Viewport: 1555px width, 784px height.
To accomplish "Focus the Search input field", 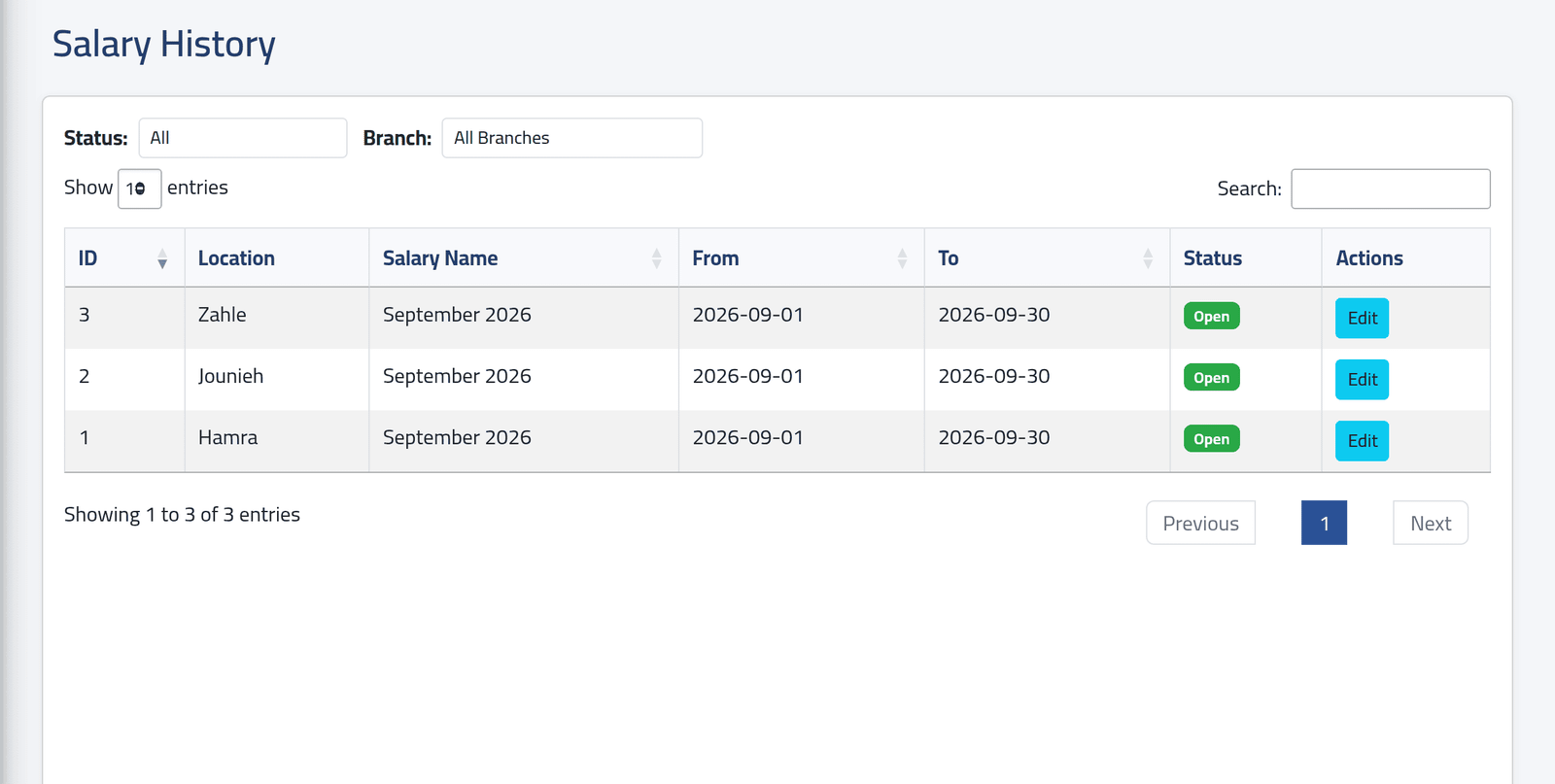I will 1391,188.
